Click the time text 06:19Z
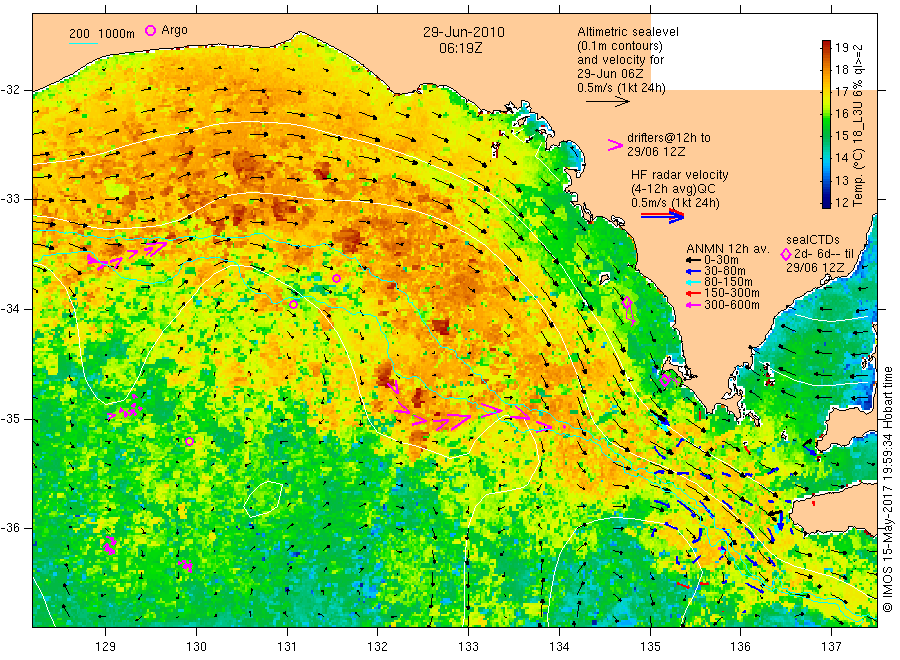The image size is (900, 660). tap(460, 49)
